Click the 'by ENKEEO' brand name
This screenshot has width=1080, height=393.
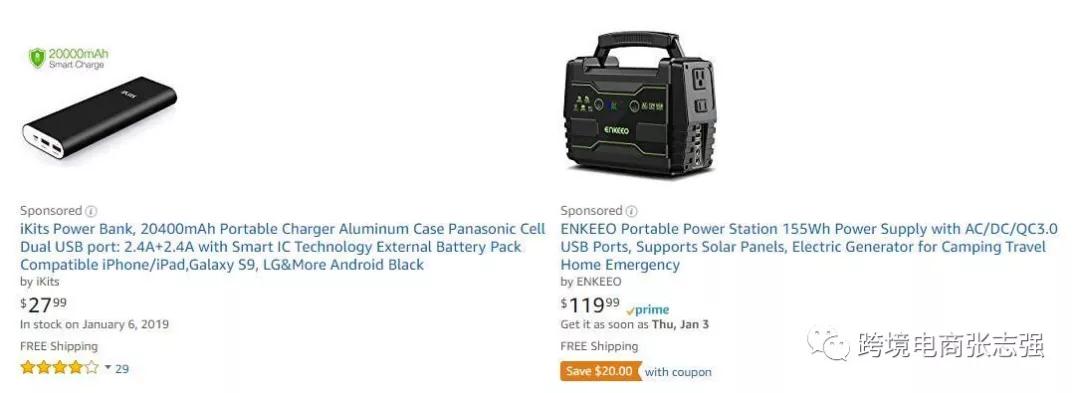coord(591,282)
